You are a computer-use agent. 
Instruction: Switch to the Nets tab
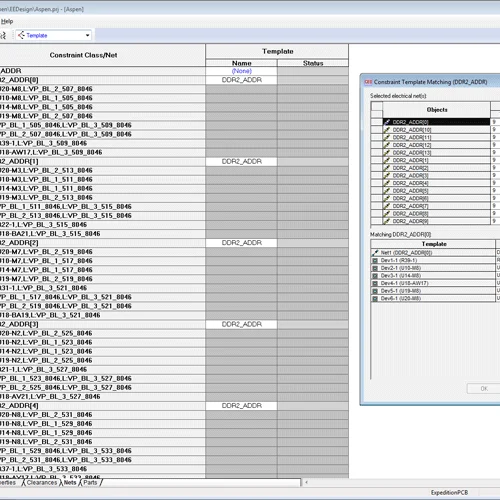(x=70, y=483)
